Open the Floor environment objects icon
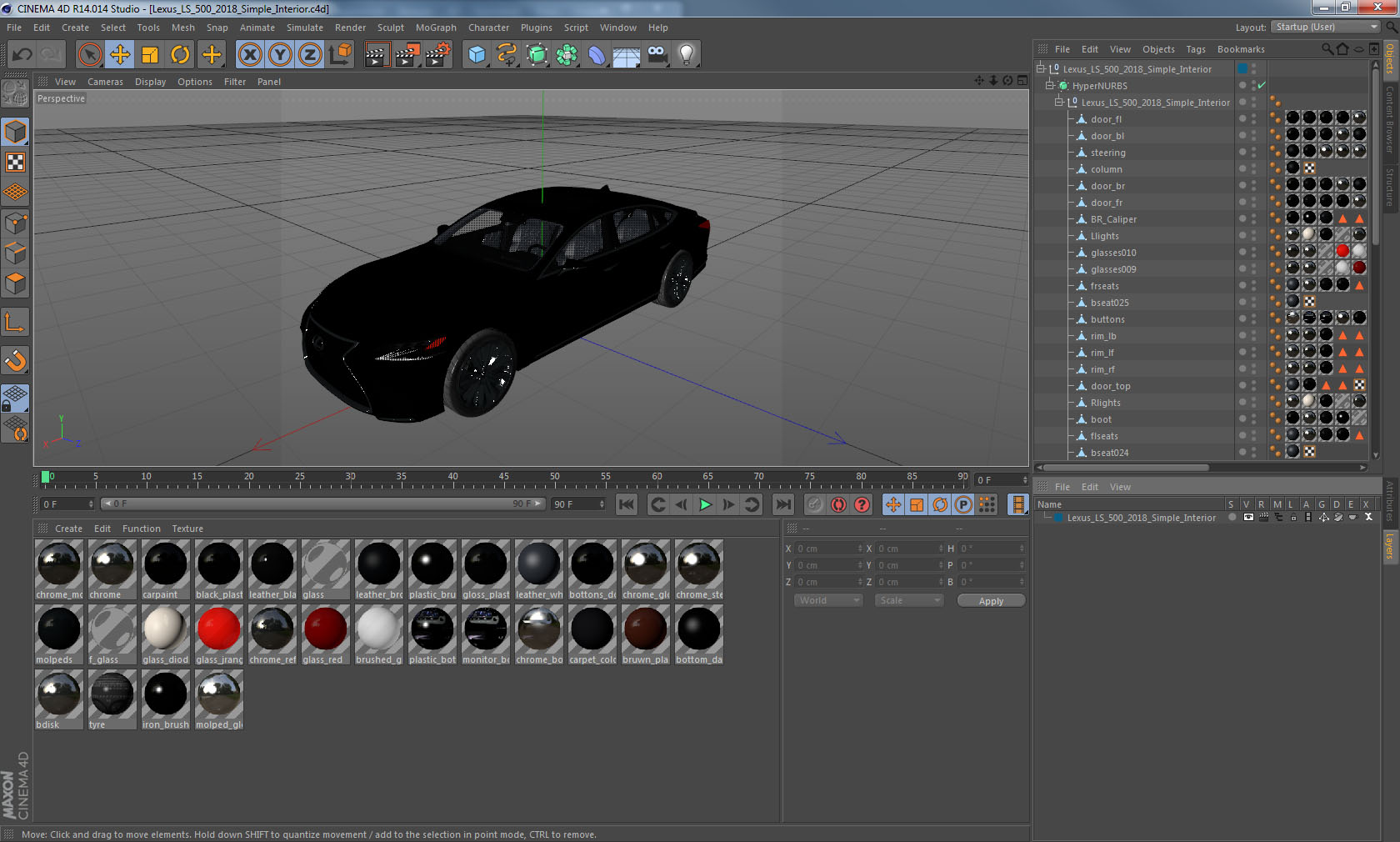 pos(627,55)
